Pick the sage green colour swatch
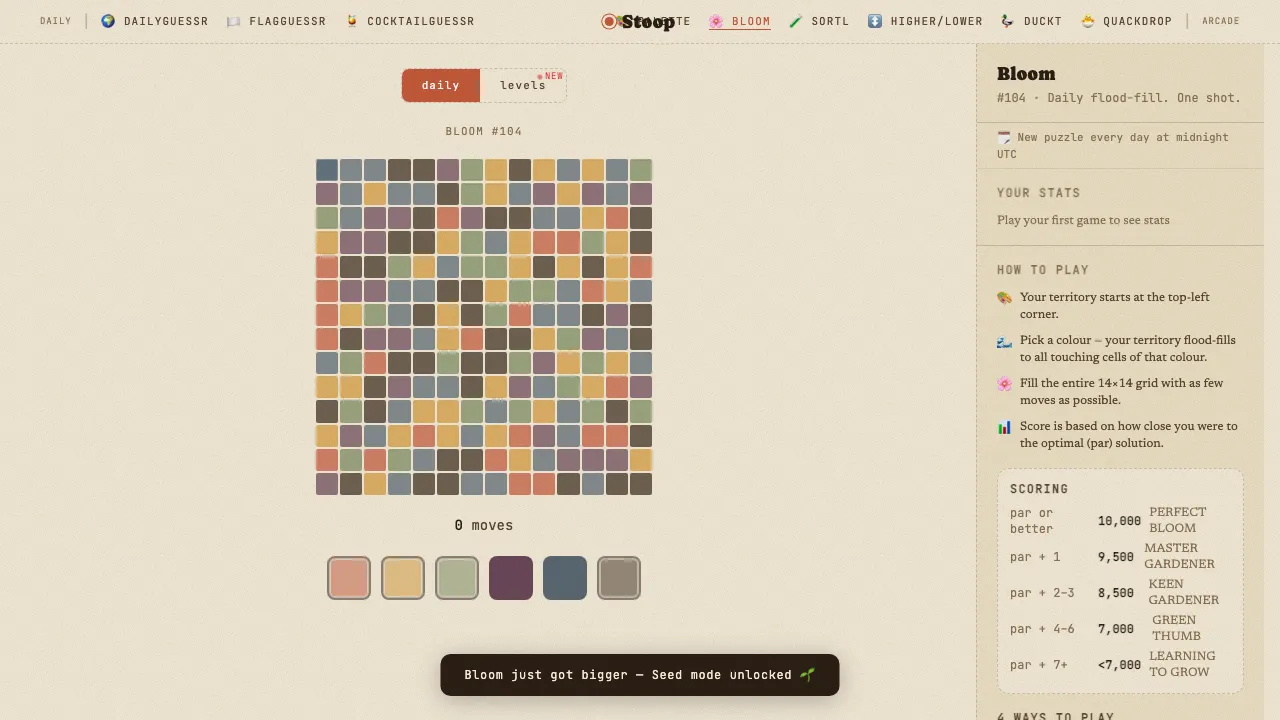The height and width of the screenshot is (720, 1280). tap(457, 578)
